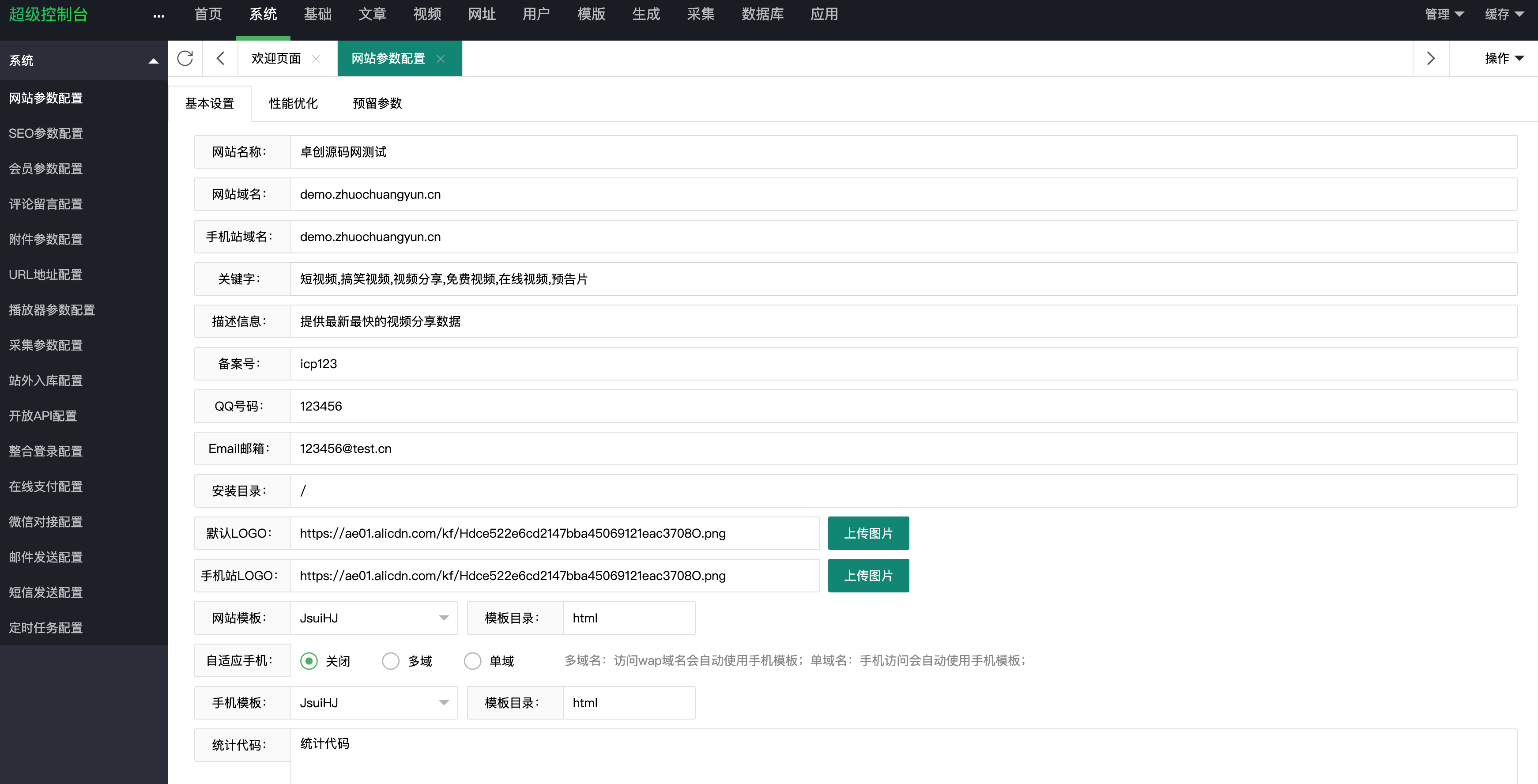
Task: Select the 关闭 radio for 自适应手机
Action: tap(309, 661)
